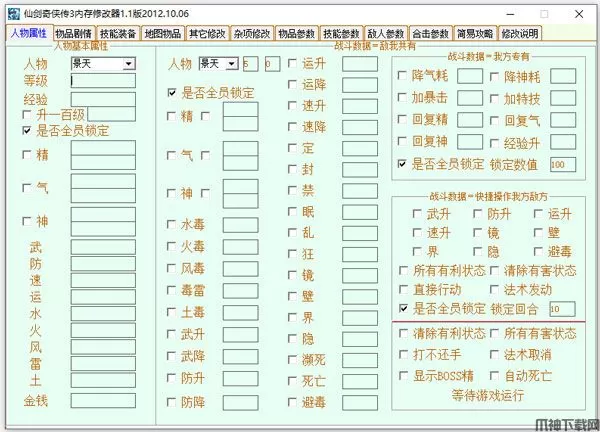Image resolution: width=600 pixels, height=432 pixels.
Task: Enable the 定 status checkbox
Action: (x=292, y=148)
